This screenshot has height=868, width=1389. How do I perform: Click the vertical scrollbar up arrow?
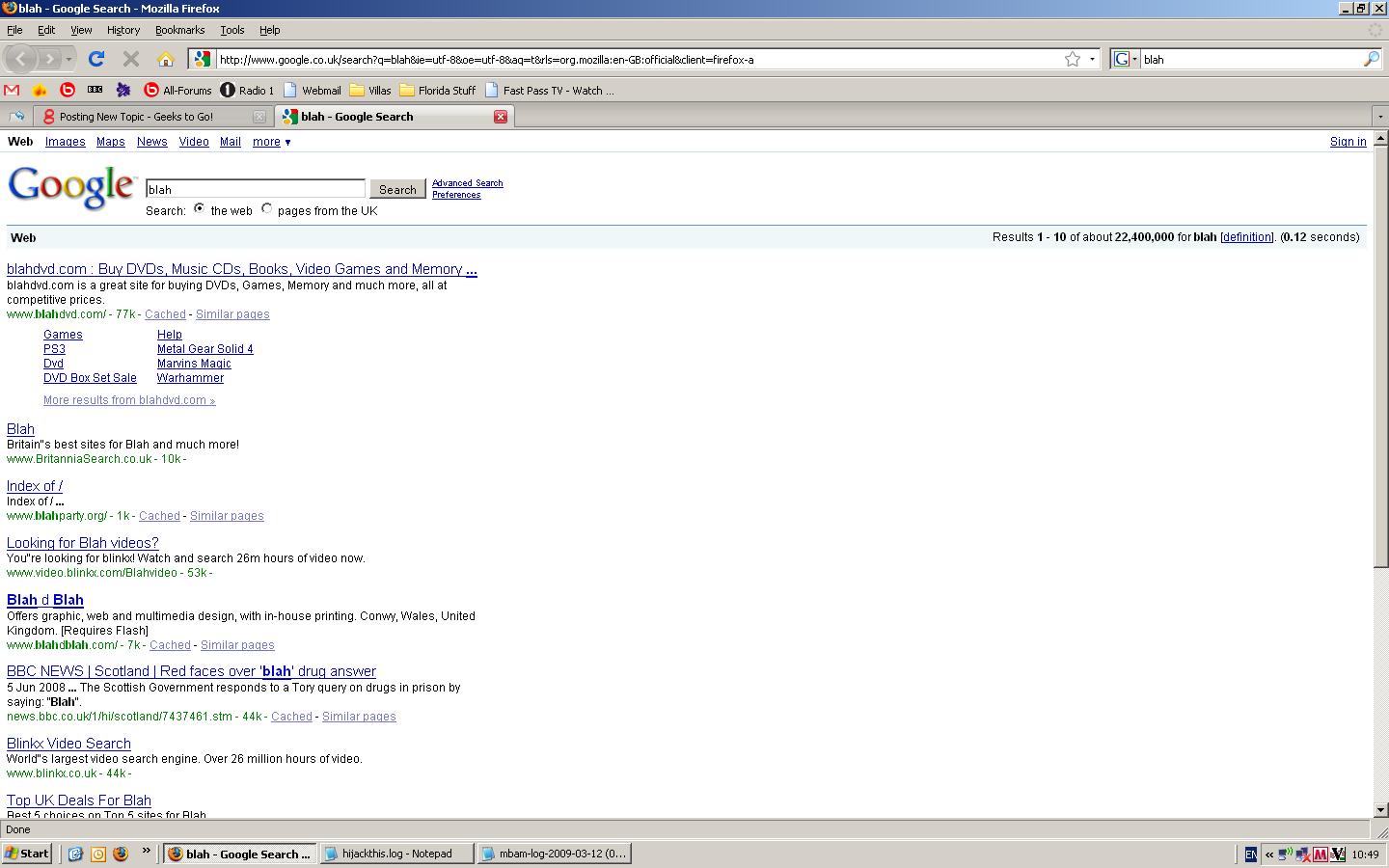pyautogui.click(x=1380, y=138)
